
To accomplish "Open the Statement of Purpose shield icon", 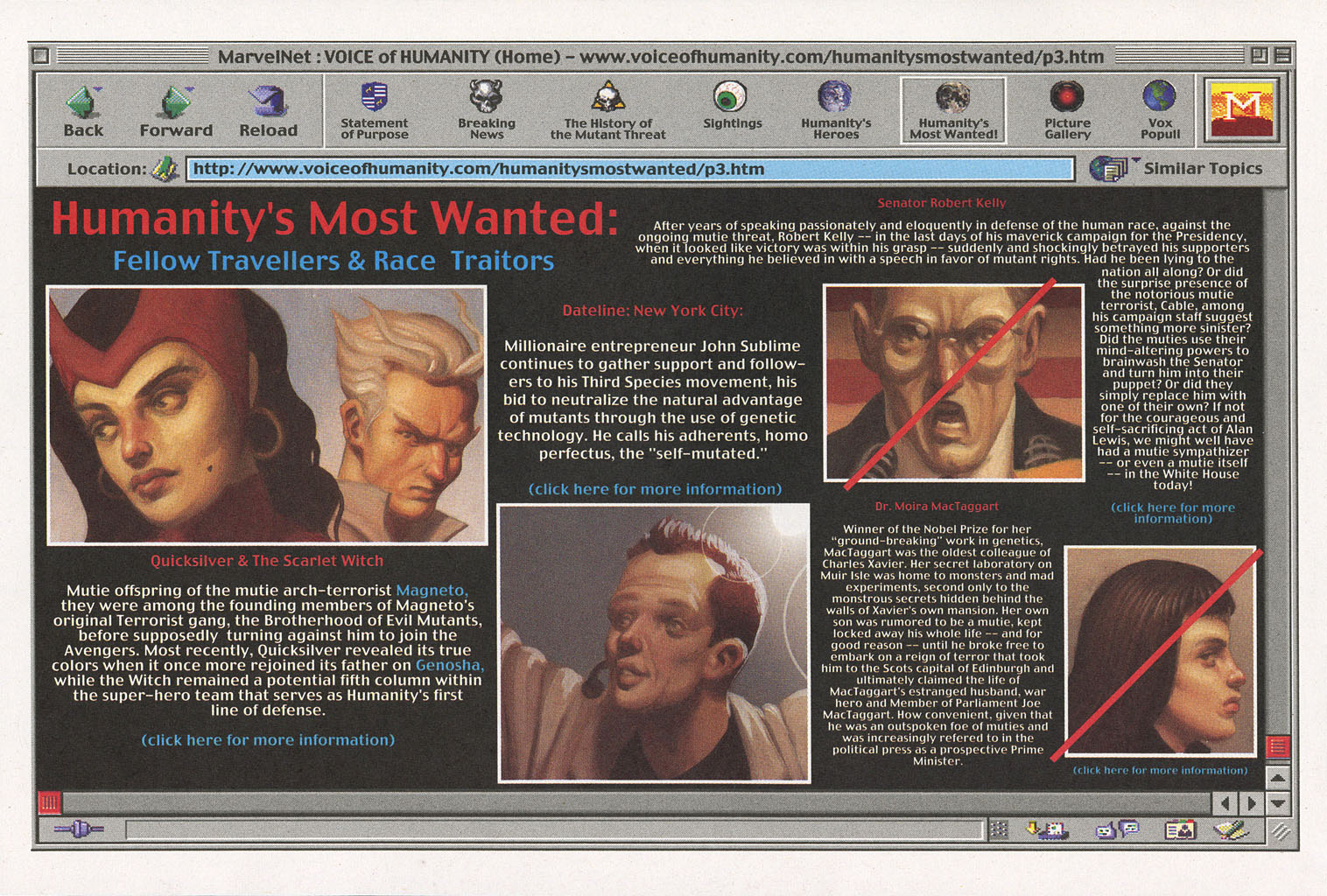I will click(375, 97).
